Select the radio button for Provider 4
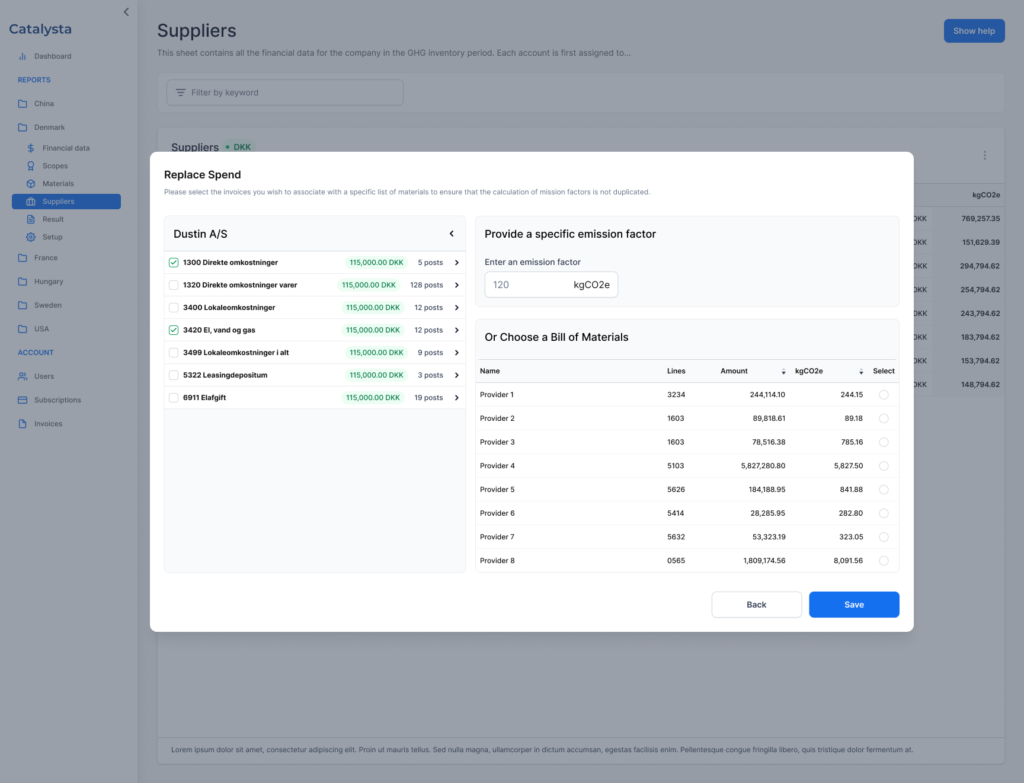The image size is (1024, 783). pos(883,466)
